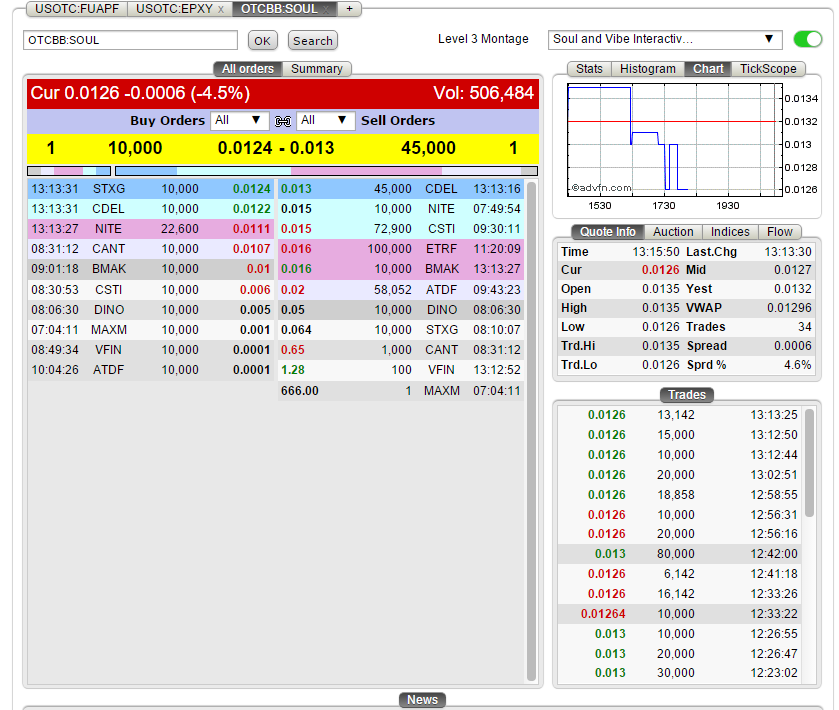Select the BMAK sell order at 0.016
This screenshot has width=839, height=710.
[x=401, y=269]
